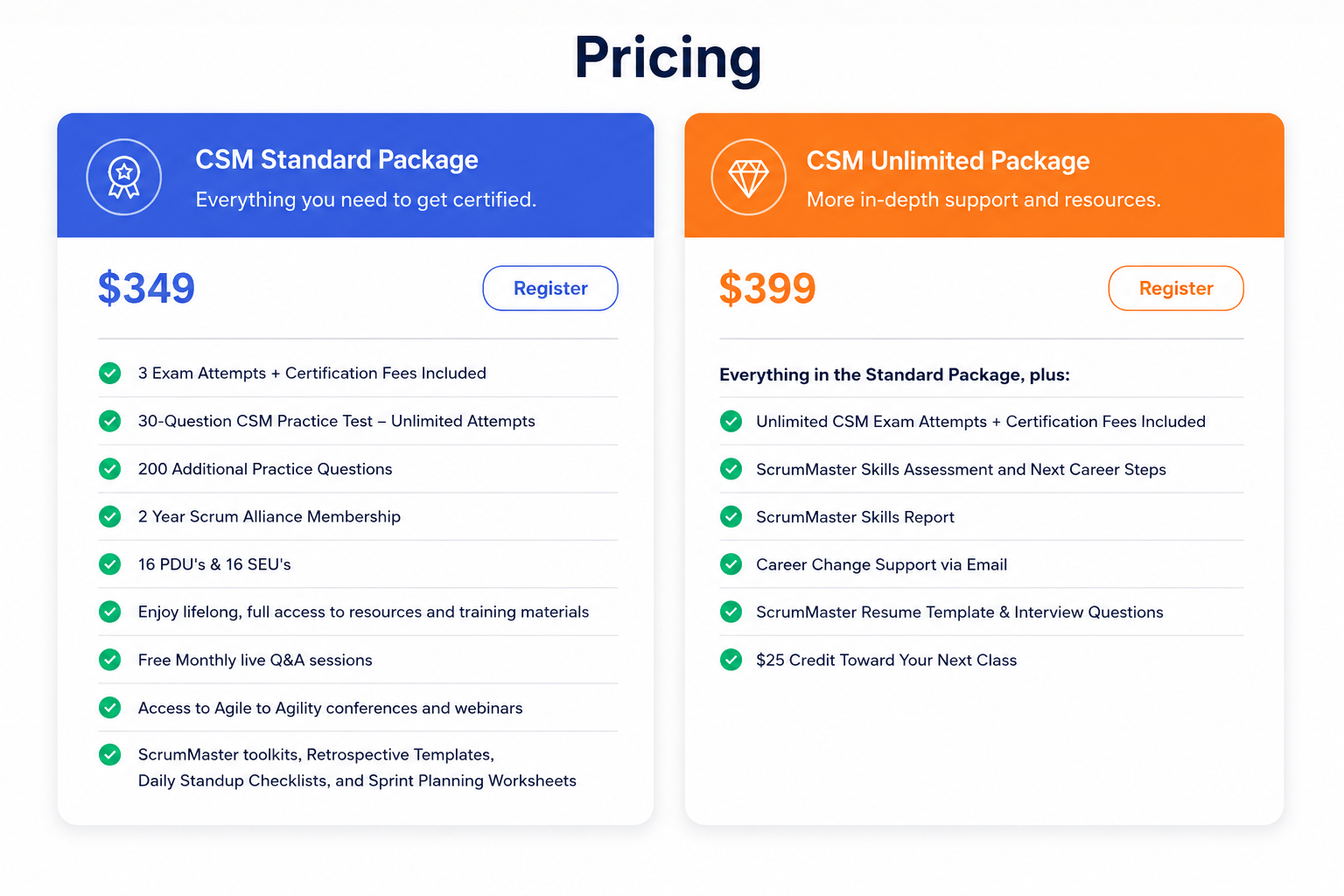1344x896 pixels.
Task: Click check icon beside 2 Year Scrum Alliance Membership
Action: point(110,517)
